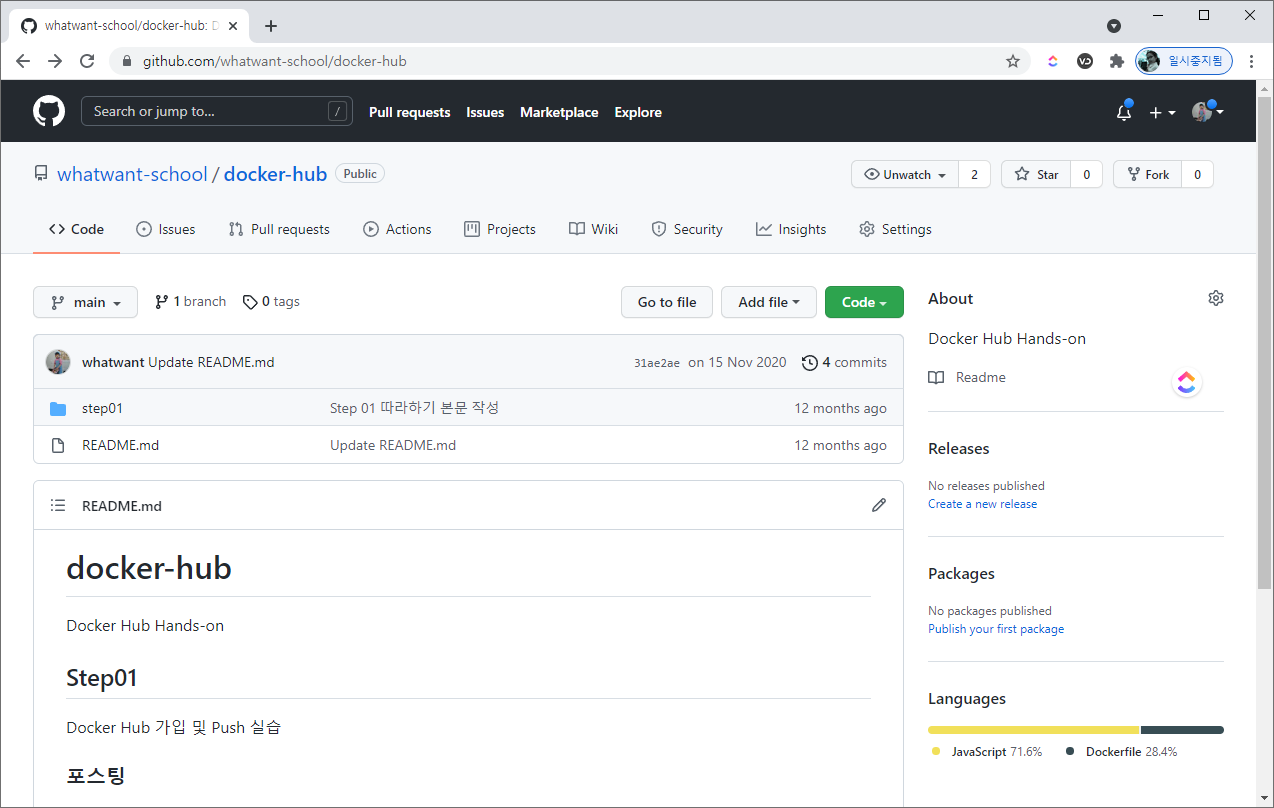Open About settings gear icon
The height and width of the screenshot is (808, 1274).
1216,298
